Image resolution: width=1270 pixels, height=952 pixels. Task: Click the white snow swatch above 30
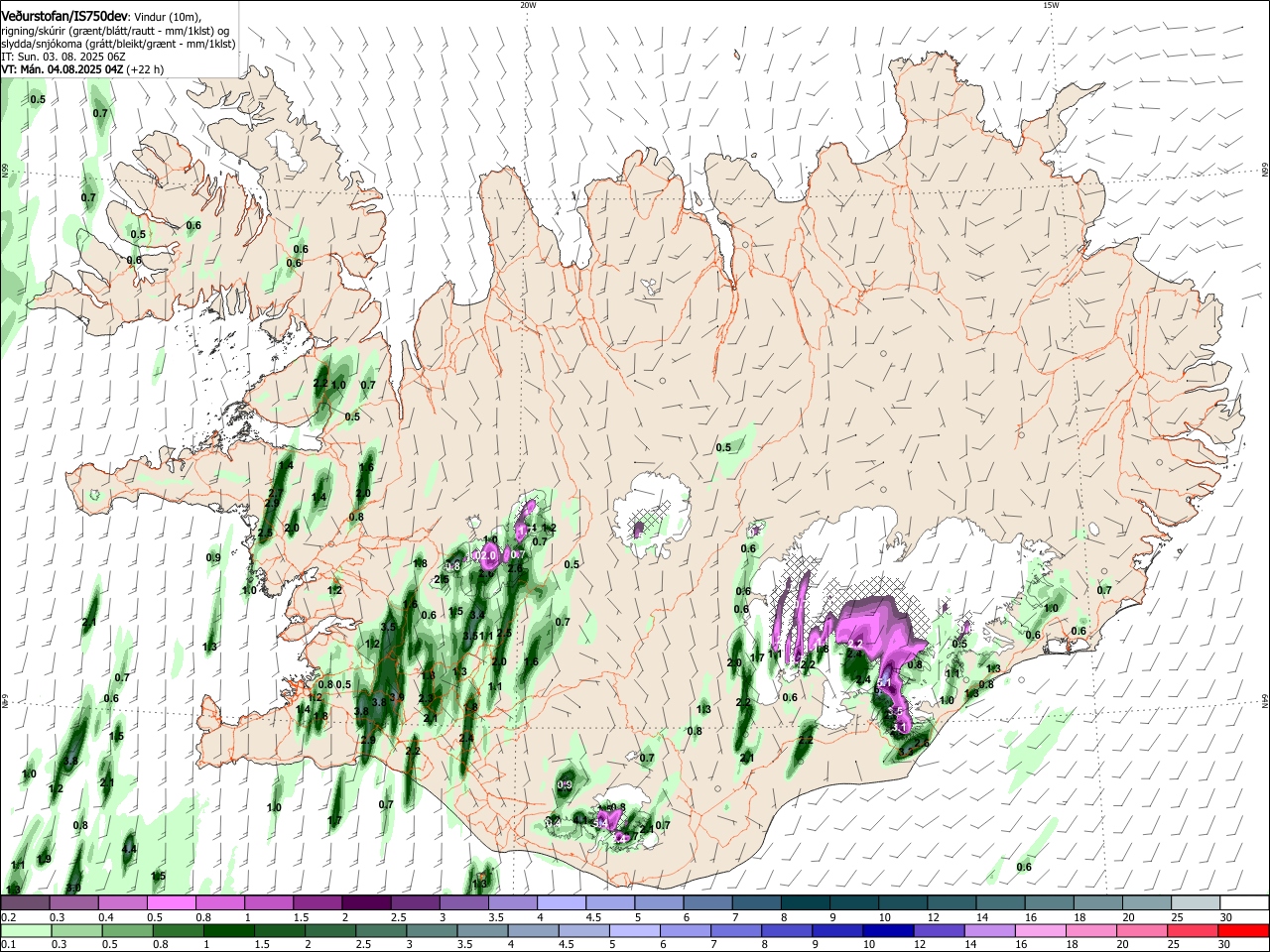pyautogui.click(x=1243, y=903)
